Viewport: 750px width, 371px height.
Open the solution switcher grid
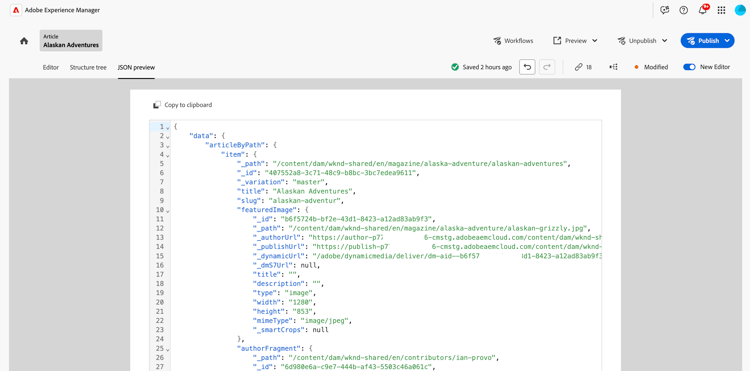coord(721,10)
